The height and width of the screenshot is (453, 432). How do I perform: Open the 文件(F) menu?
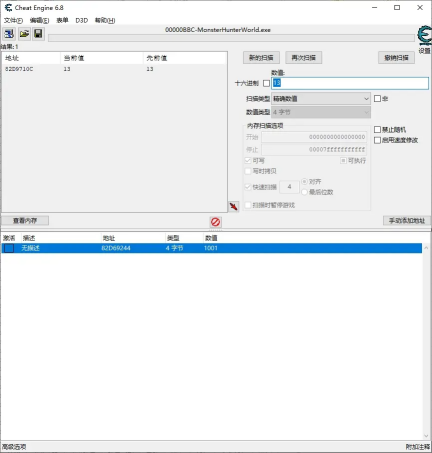click(x=13, y=21)
